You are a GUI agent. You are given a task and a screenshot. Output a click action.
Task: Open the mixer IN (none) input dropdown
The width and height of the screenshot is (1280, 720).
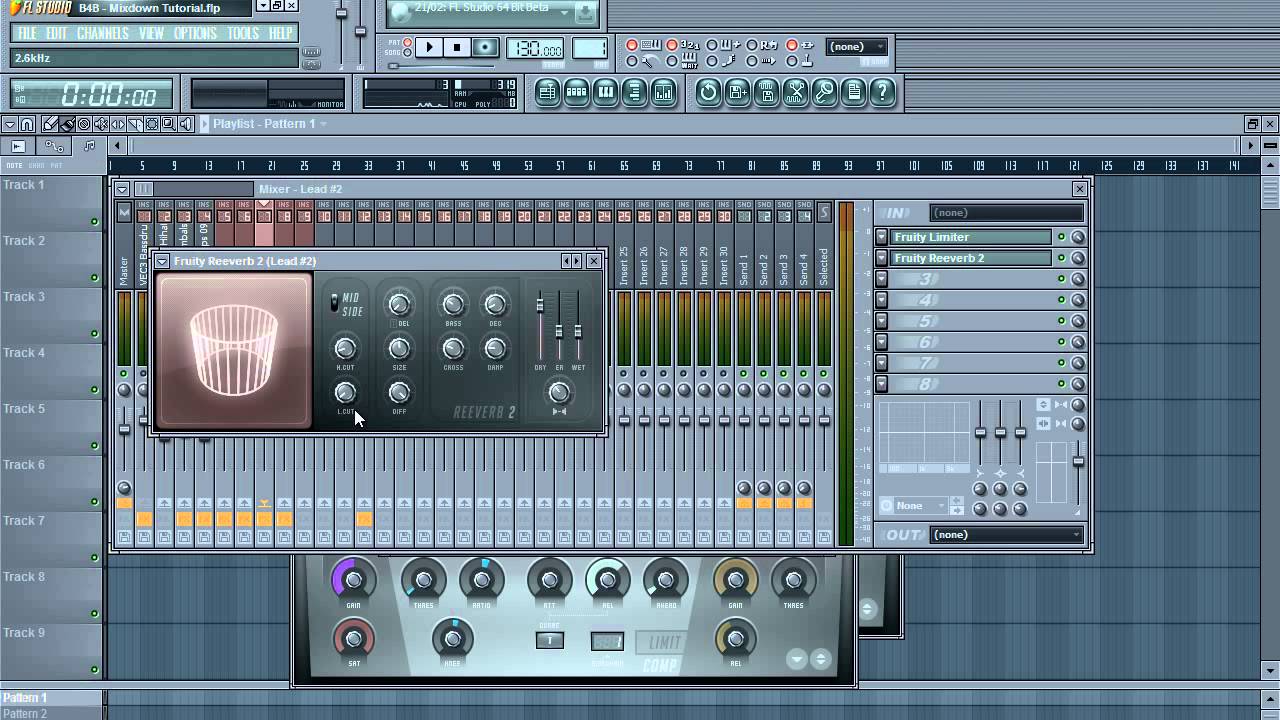click(x=1006, y=212)
